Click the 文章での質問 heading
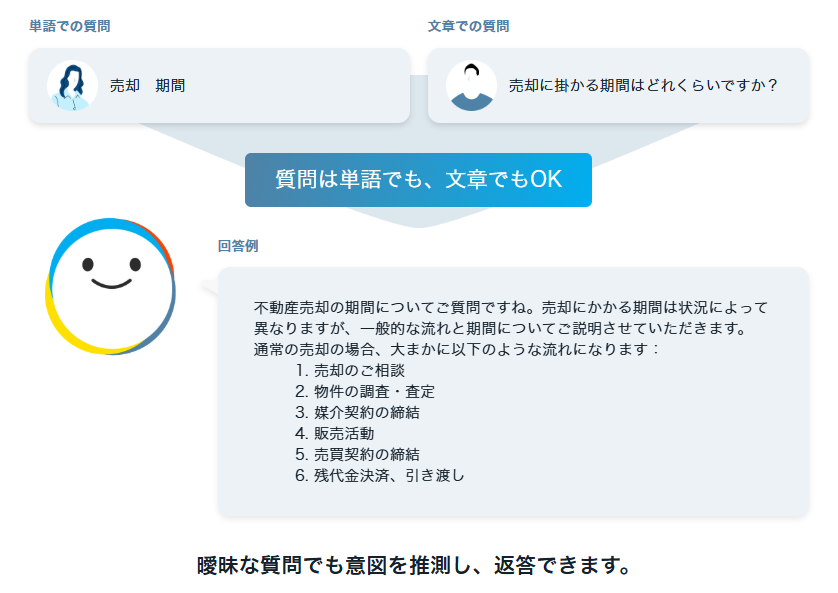Screen dimensions: 838x593 click(x=468, y=26)
